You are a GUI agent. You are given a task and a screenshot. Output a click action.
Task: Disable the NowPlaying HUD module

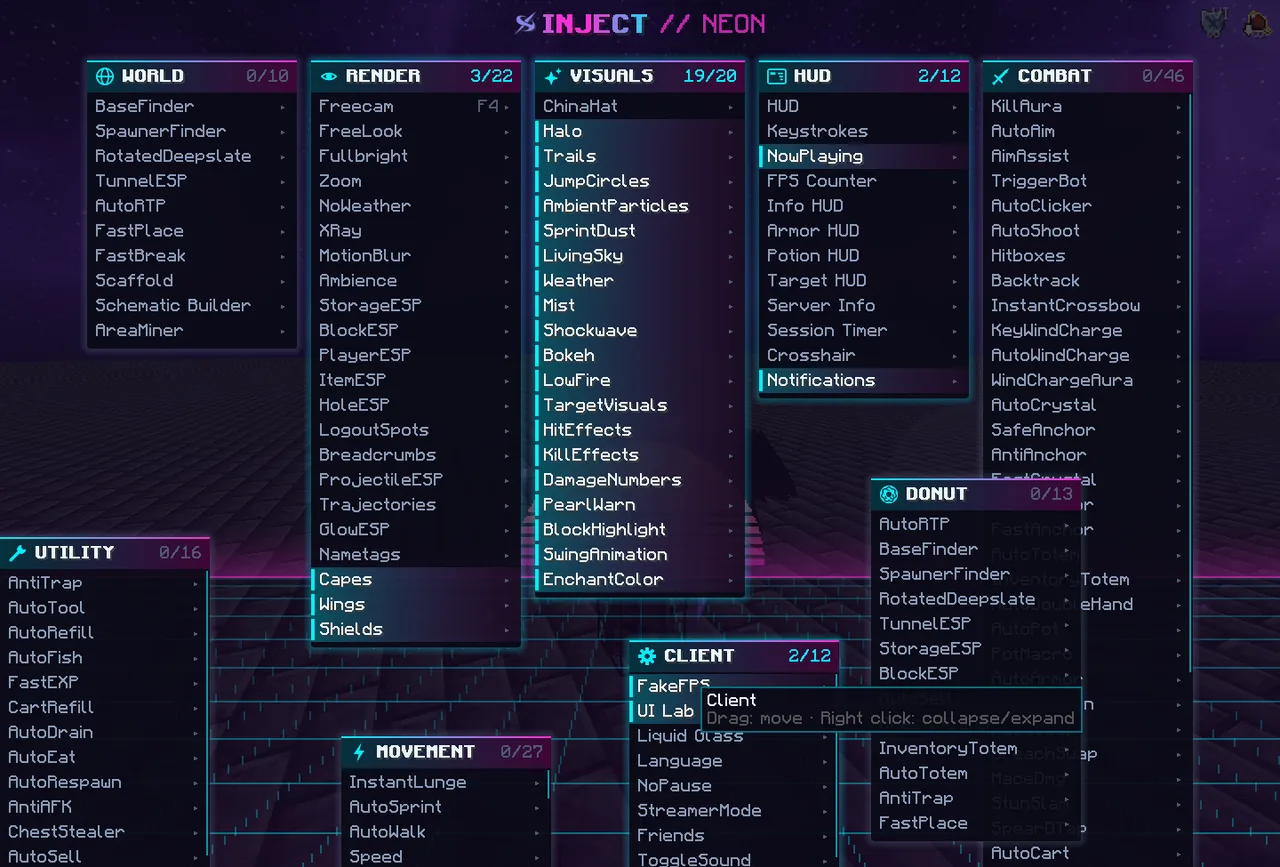pos(863,156)
